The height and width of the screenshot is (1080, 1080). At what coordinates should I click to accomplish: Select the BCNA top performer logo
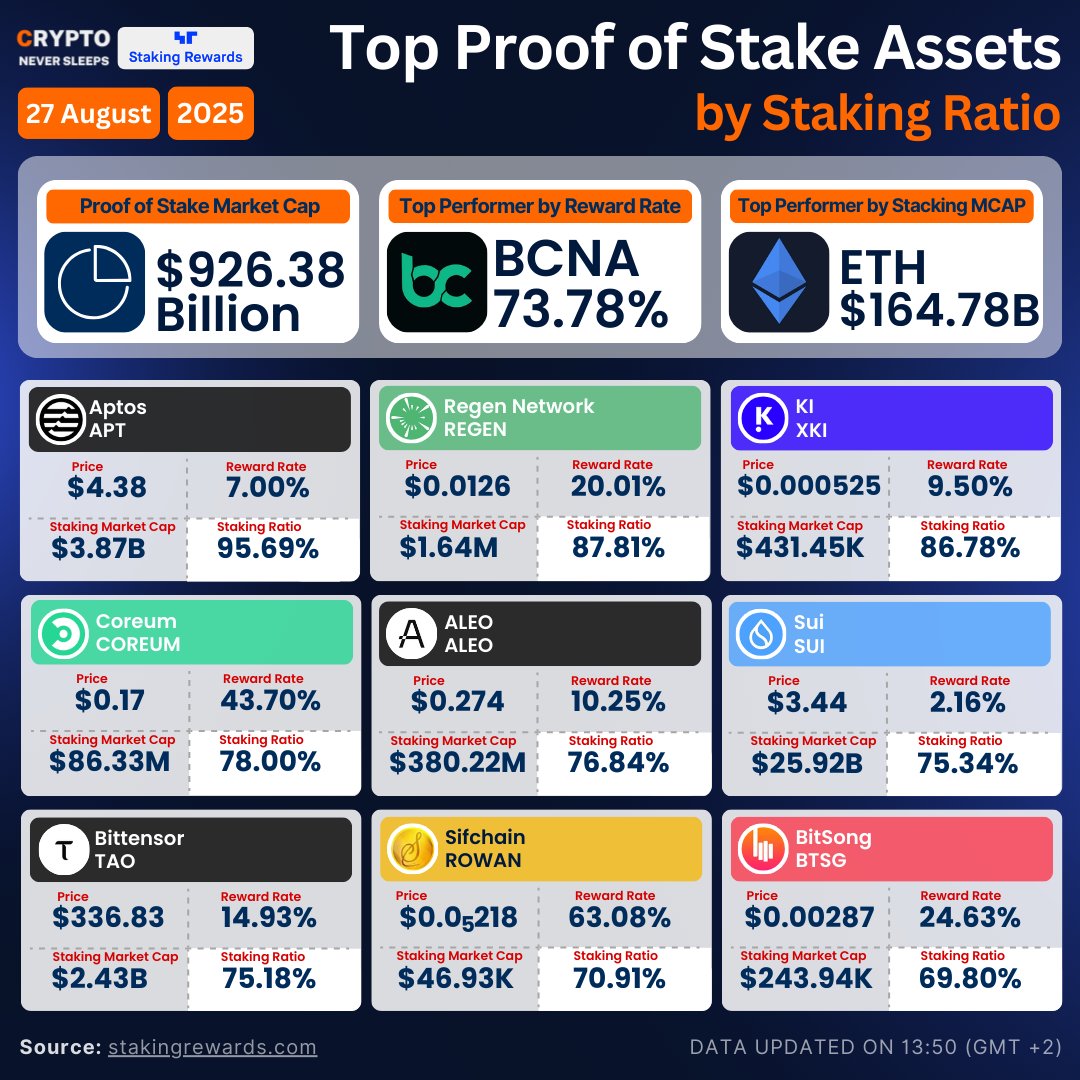436,282
